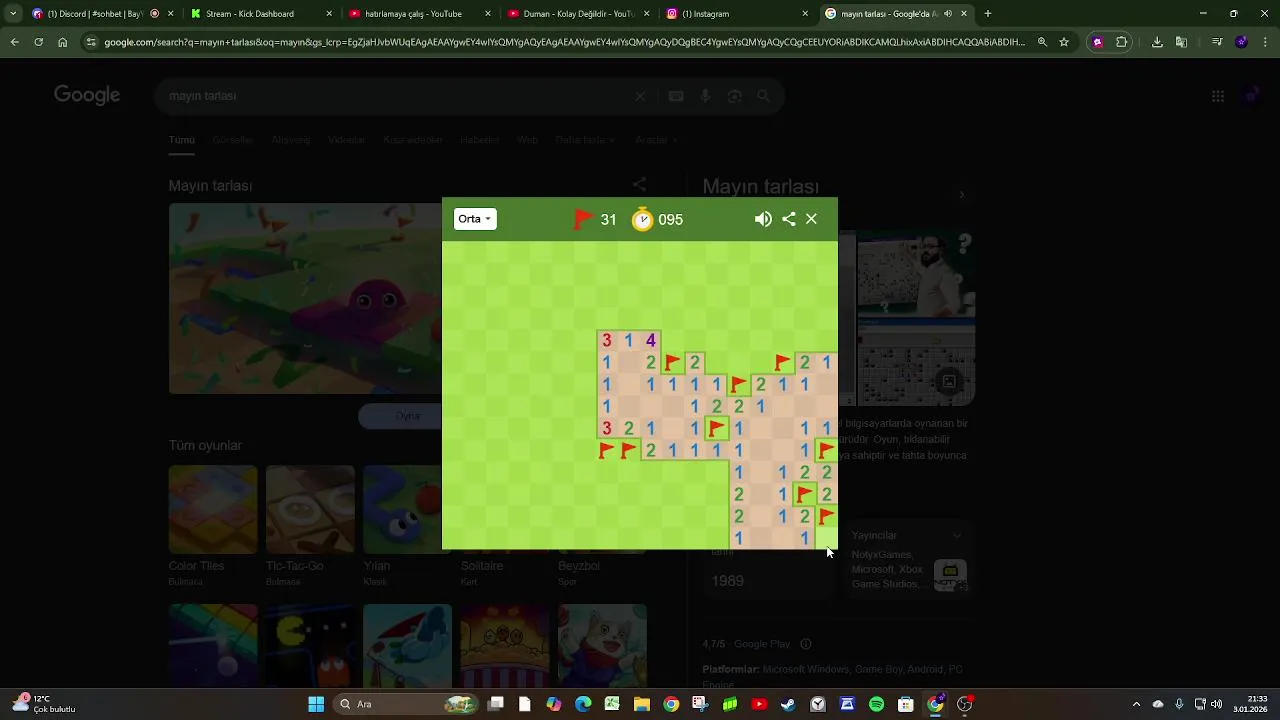Viewport: 1280px width, 720px height.
Task: Mute the Minesweeper game sound
Action: [763, 219]
